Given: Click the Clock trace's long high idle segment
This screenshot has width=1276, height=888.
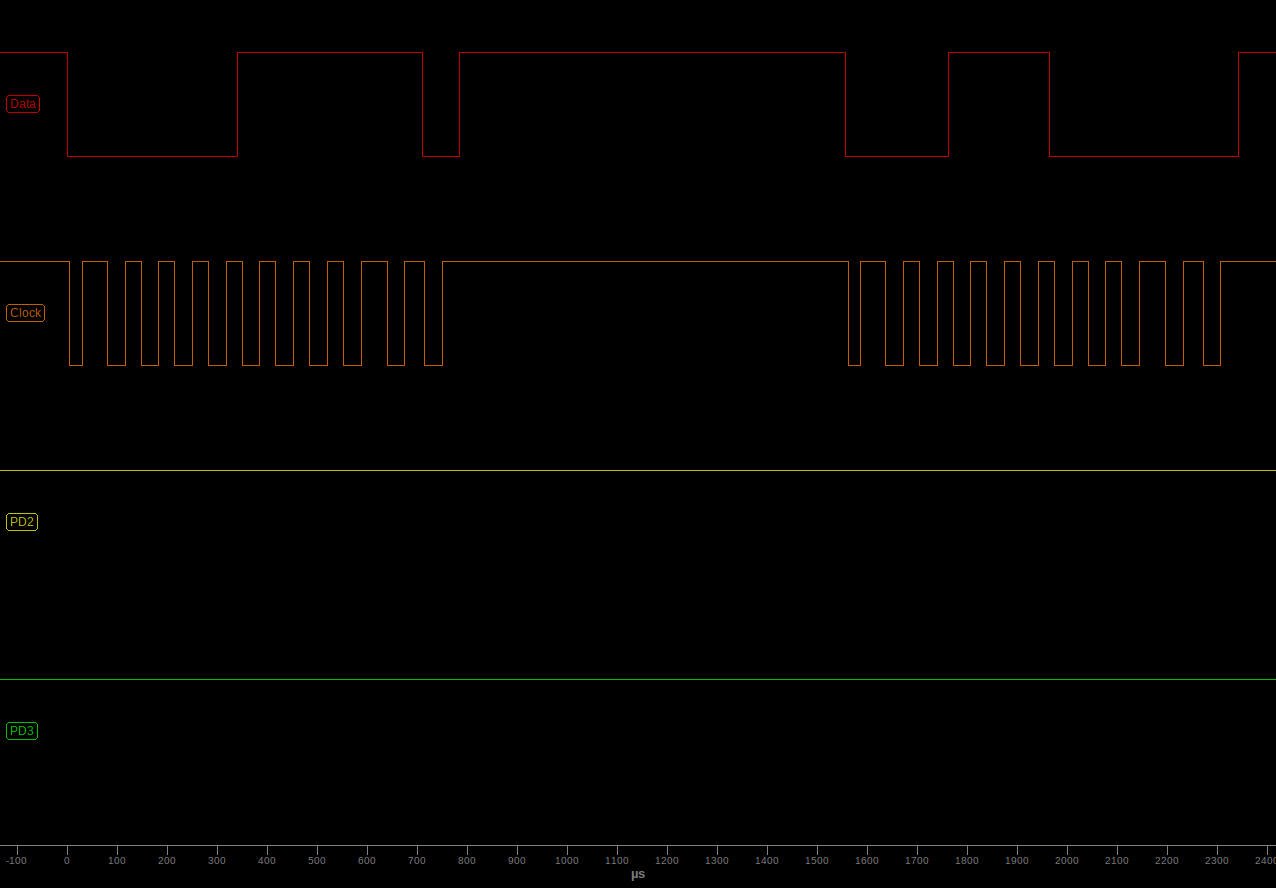Looking at the screenshot, I should tap(645, 262).
